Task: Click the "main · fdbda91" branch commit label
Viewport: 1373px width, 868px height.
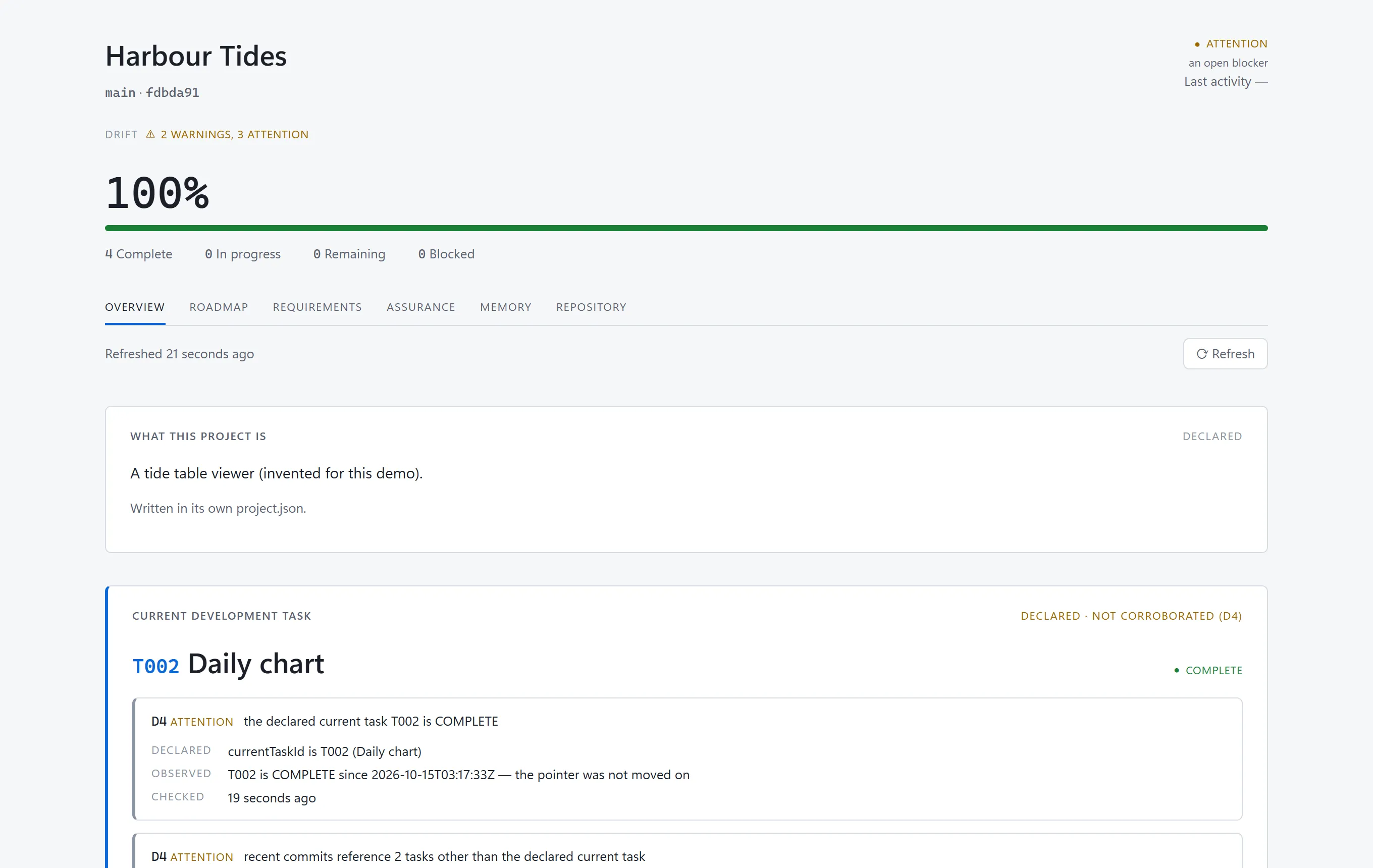Action: tap(152, 92)
